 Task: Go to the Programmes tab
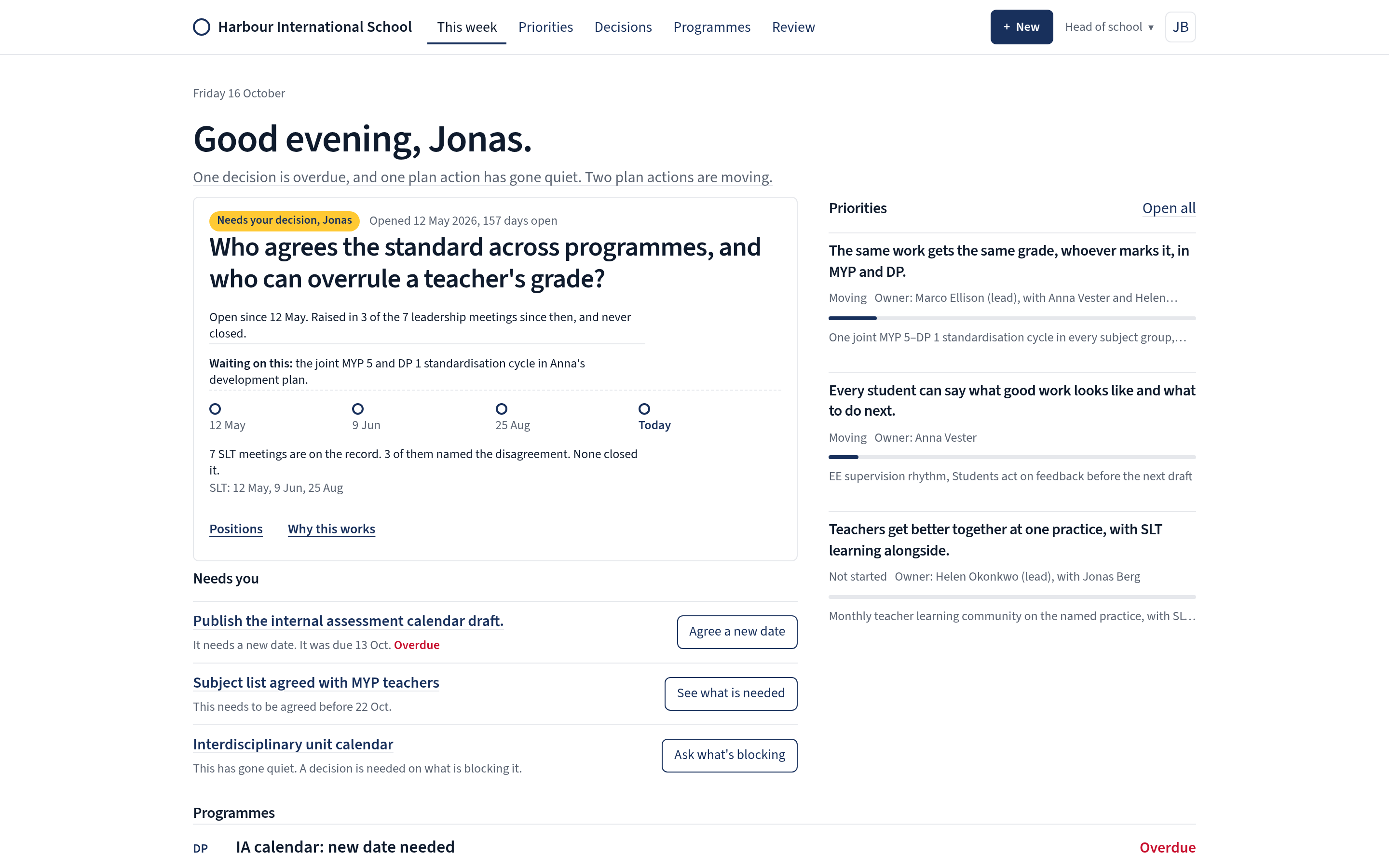tap(712, 27)
